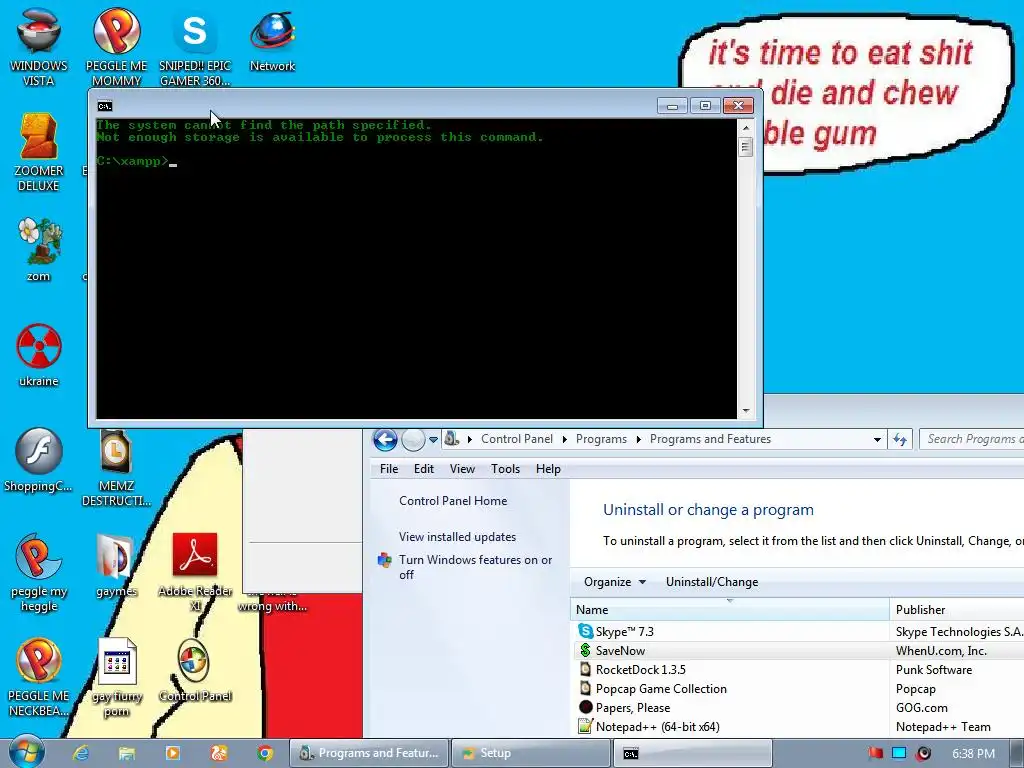
Task: Open the View menu
Action: (462, 469)
